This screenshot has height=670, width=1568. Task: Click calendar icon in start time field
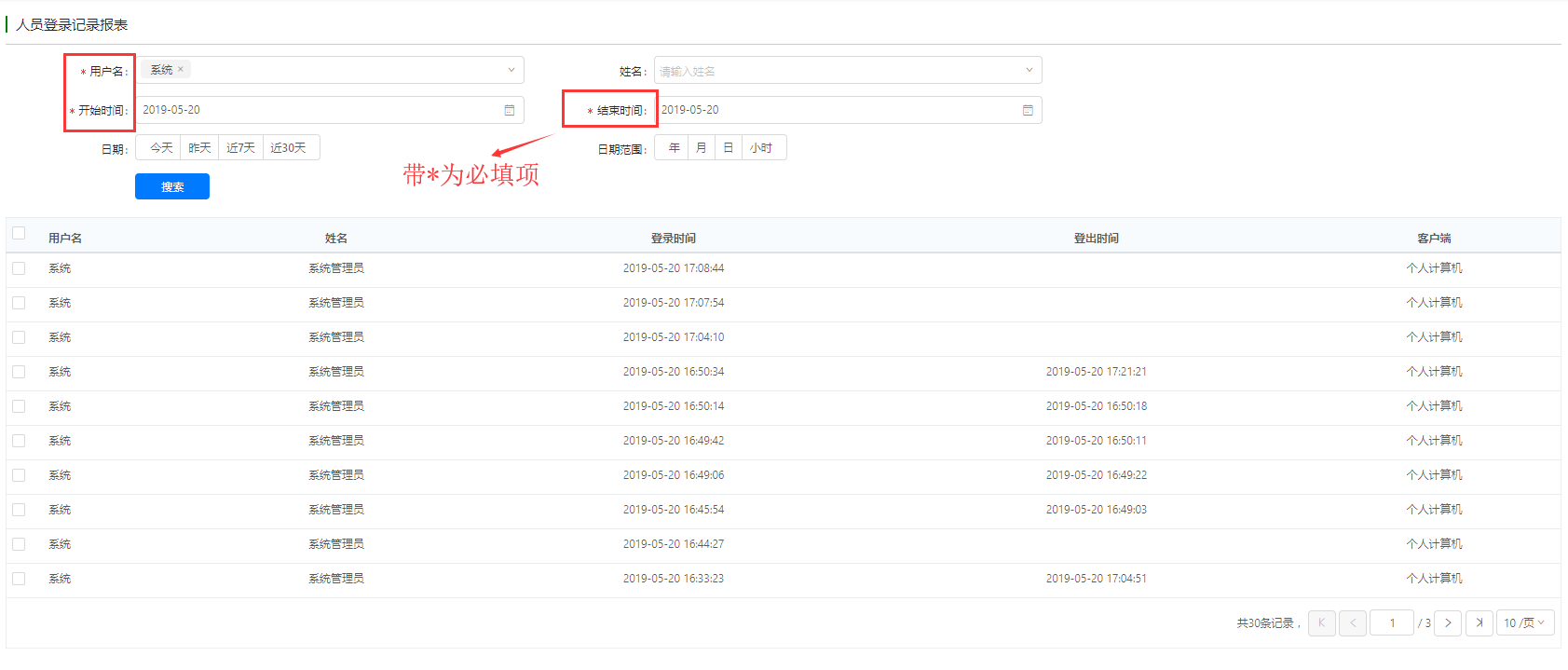pos(510,110)
